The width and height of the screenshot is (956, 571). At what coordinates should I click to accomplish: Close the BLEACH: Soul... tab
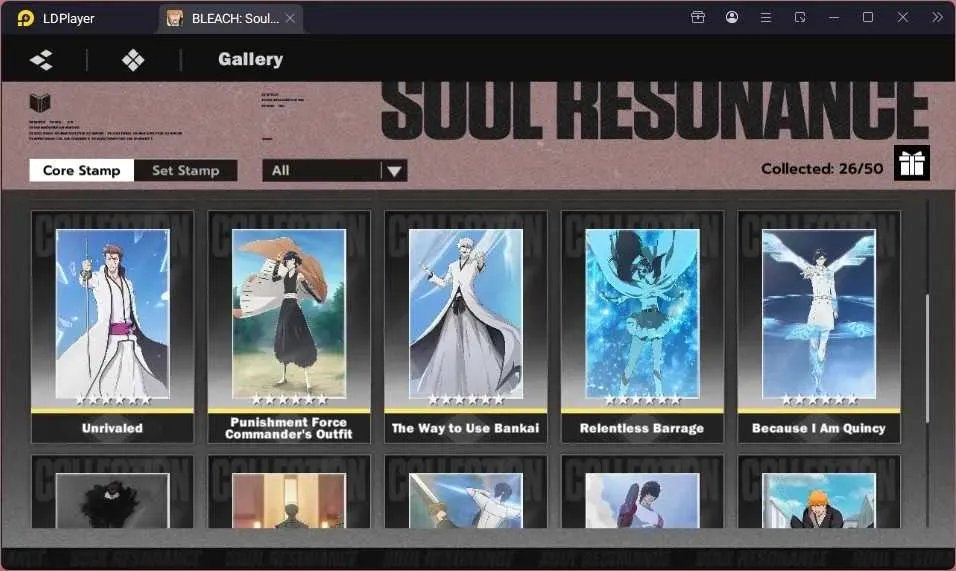point(291,18)
